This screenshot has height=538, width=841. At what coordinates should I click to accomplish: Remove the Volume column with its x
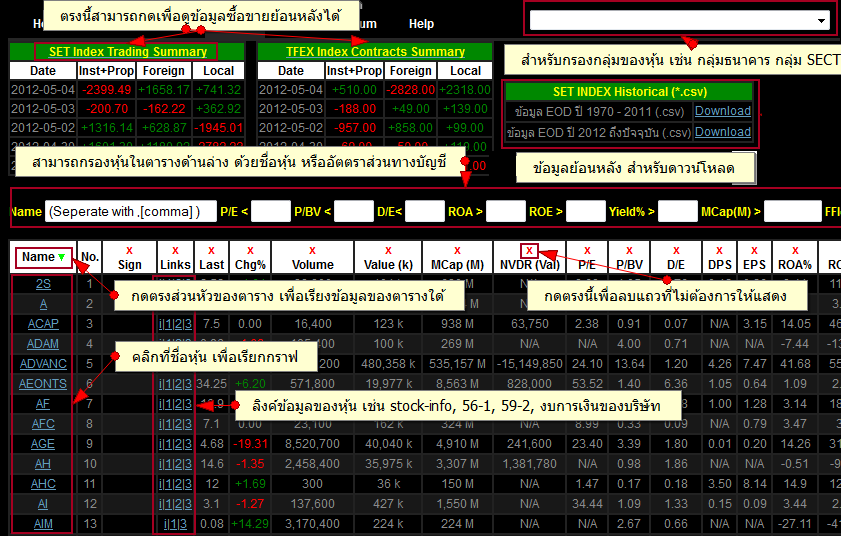(312, 250)
